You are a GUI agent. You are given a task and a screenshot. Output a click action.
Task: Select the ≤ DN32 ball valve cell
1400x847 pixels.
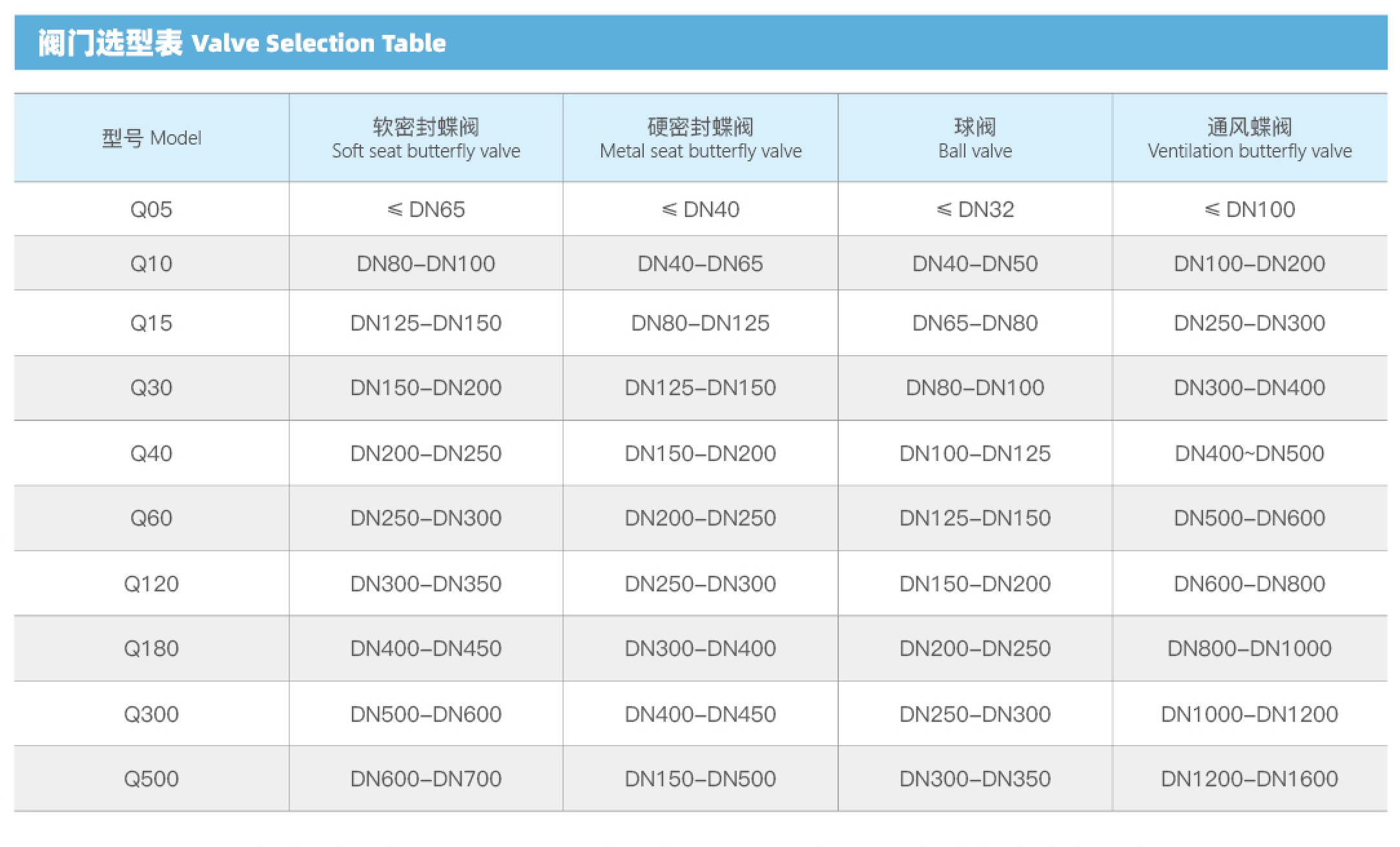point(975,210)
